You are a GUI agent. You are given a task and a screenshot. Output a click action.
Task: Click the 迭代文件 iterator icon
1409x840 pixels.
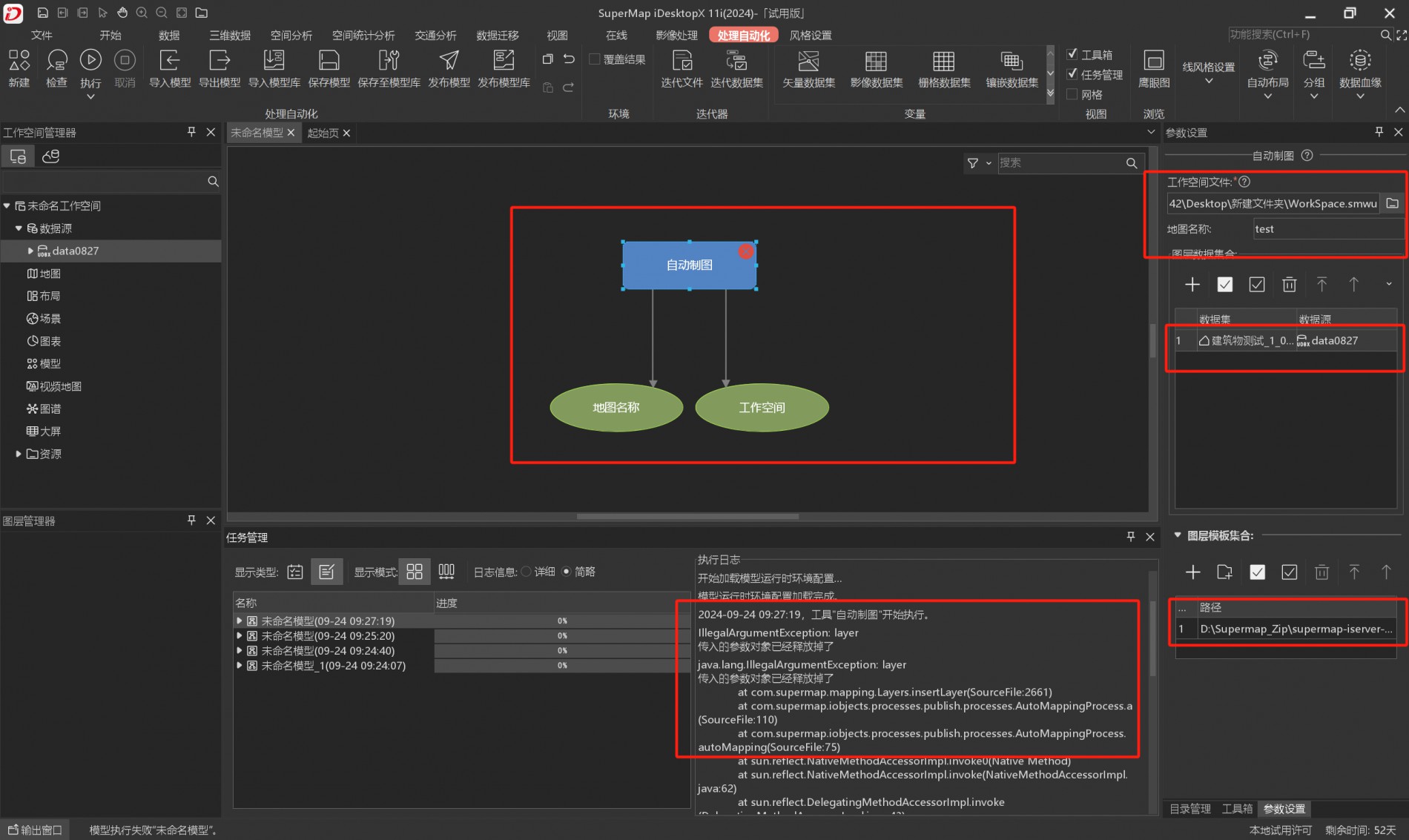point(682,61)
